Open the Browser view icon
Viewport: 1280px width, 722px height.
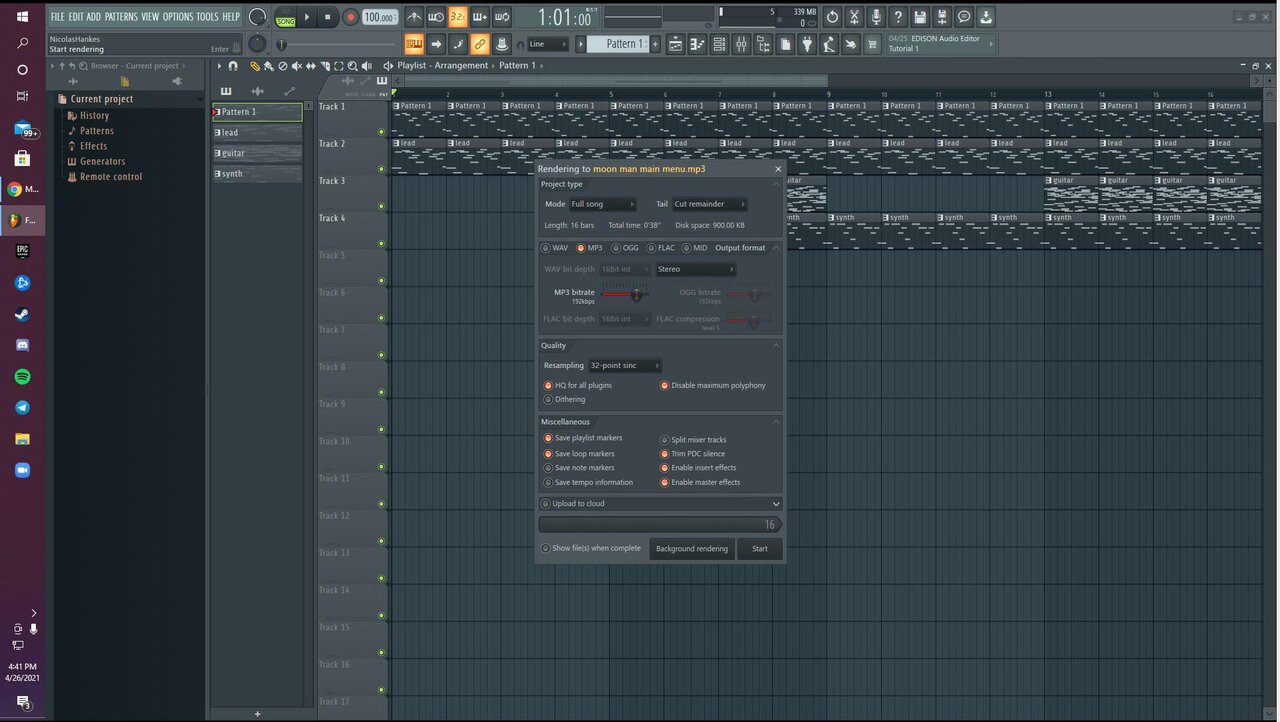[x=763, y=44]
